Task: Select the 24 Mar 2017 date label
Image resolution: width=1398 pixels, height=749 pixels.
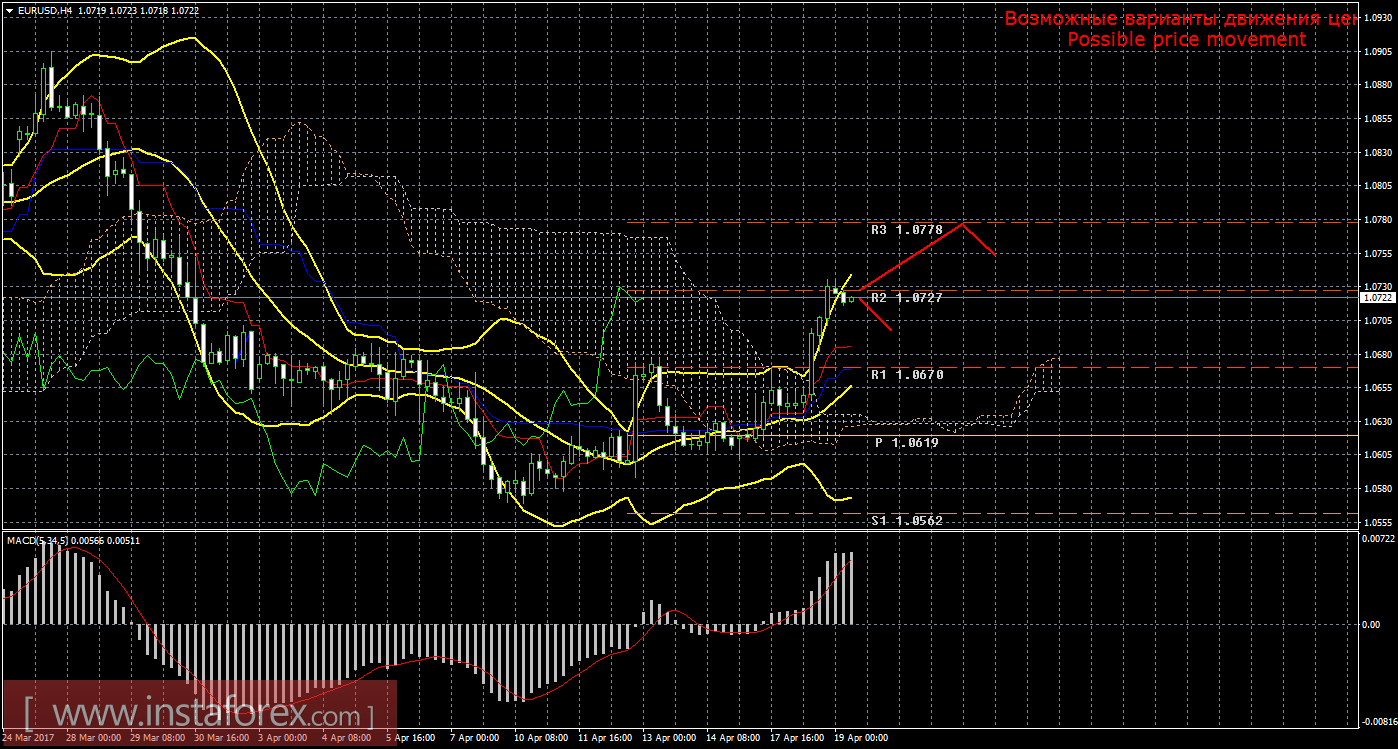Action: coord(28,738)
